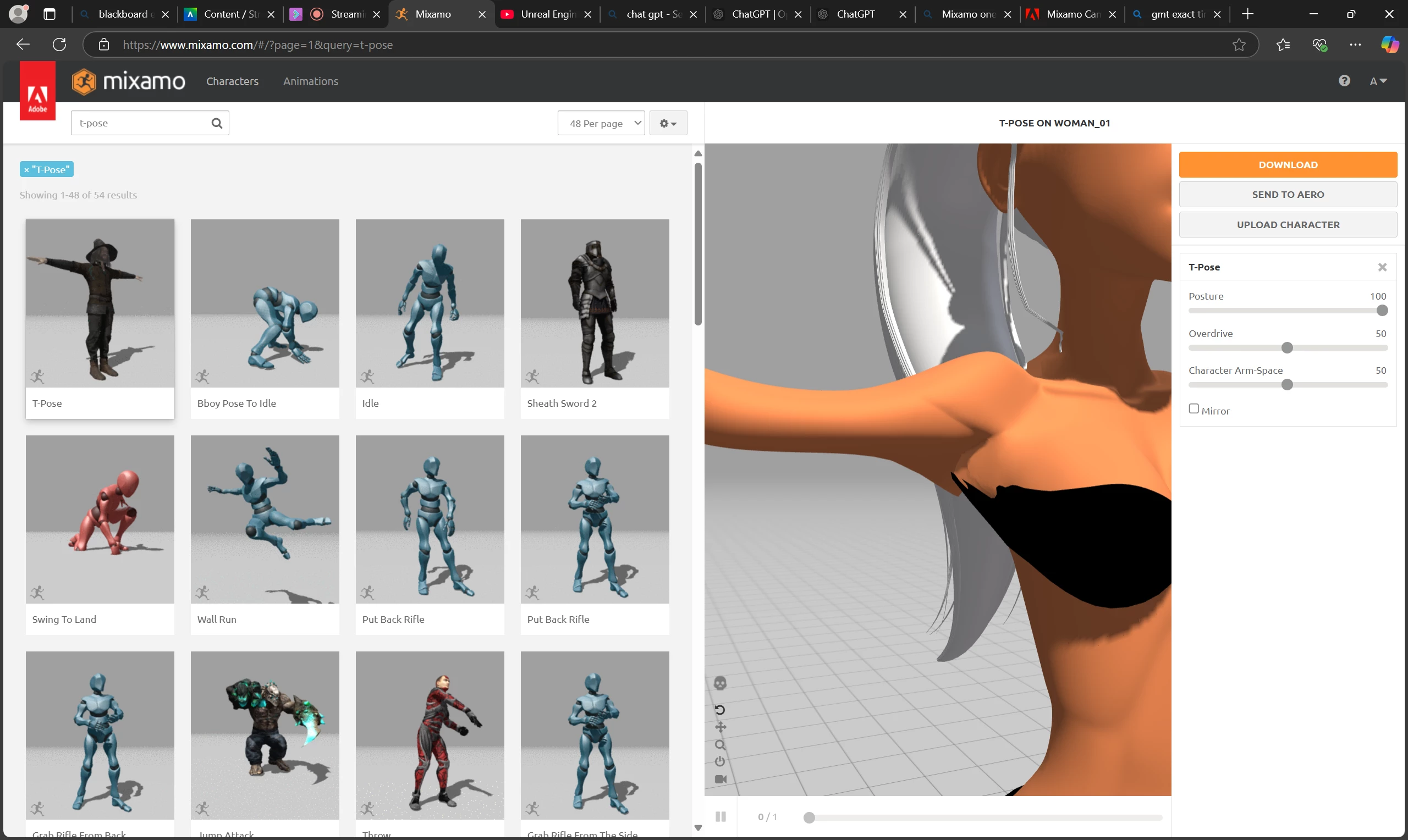Image resolution: width=1408 pixels, height=840 pixels.
Task: Open the account A dropdown menu
Action: (x=1377, y=81)
